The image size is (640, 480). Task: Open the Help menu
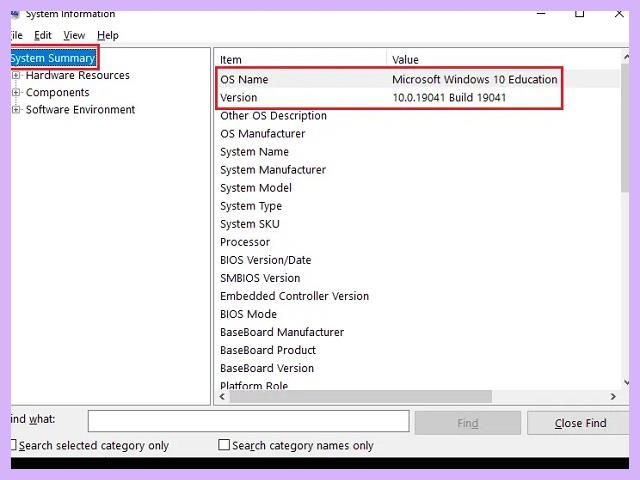click(x=108, y=36)
